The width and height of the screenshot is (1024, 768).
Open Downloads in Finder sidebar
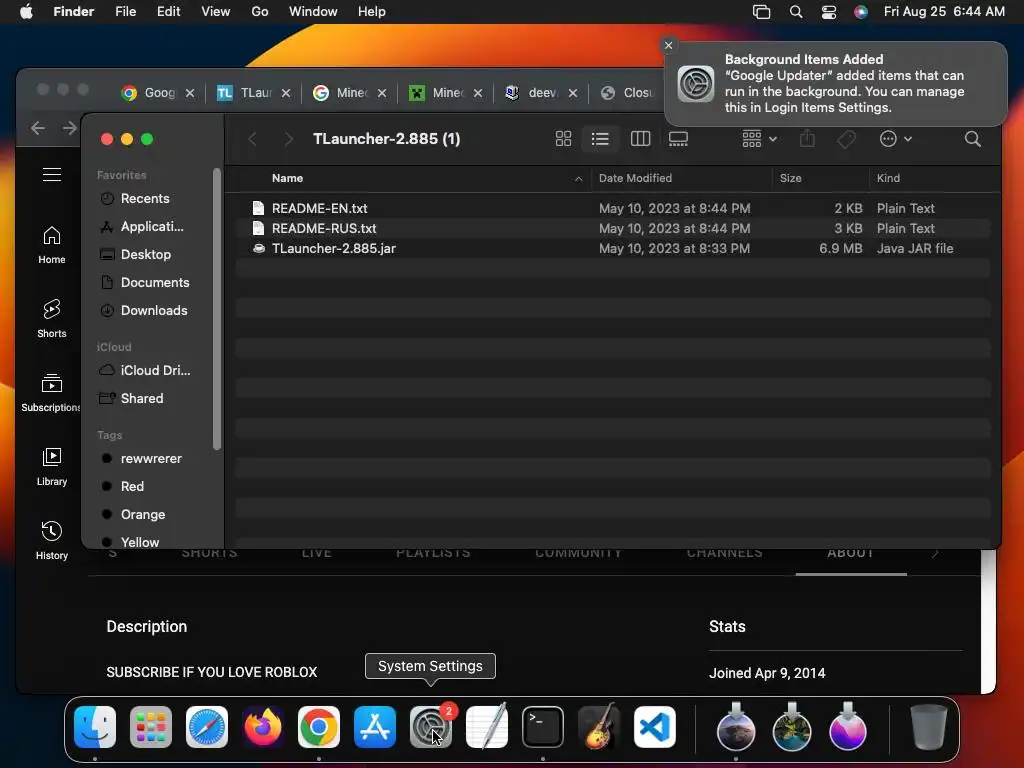coord(143,311)
